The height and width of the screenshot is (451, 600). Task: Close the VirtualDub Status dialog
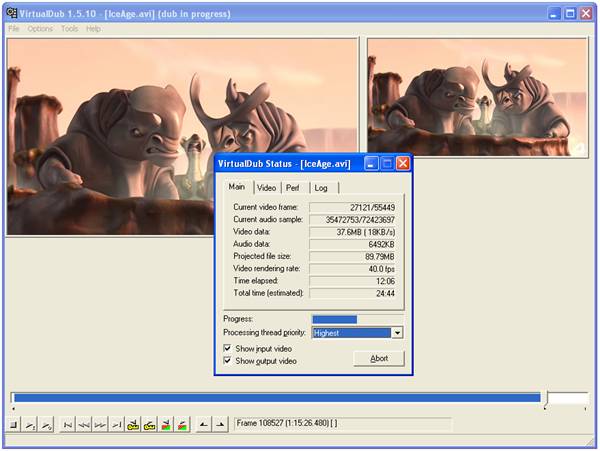pyautogui.click(x=403, y=164)
